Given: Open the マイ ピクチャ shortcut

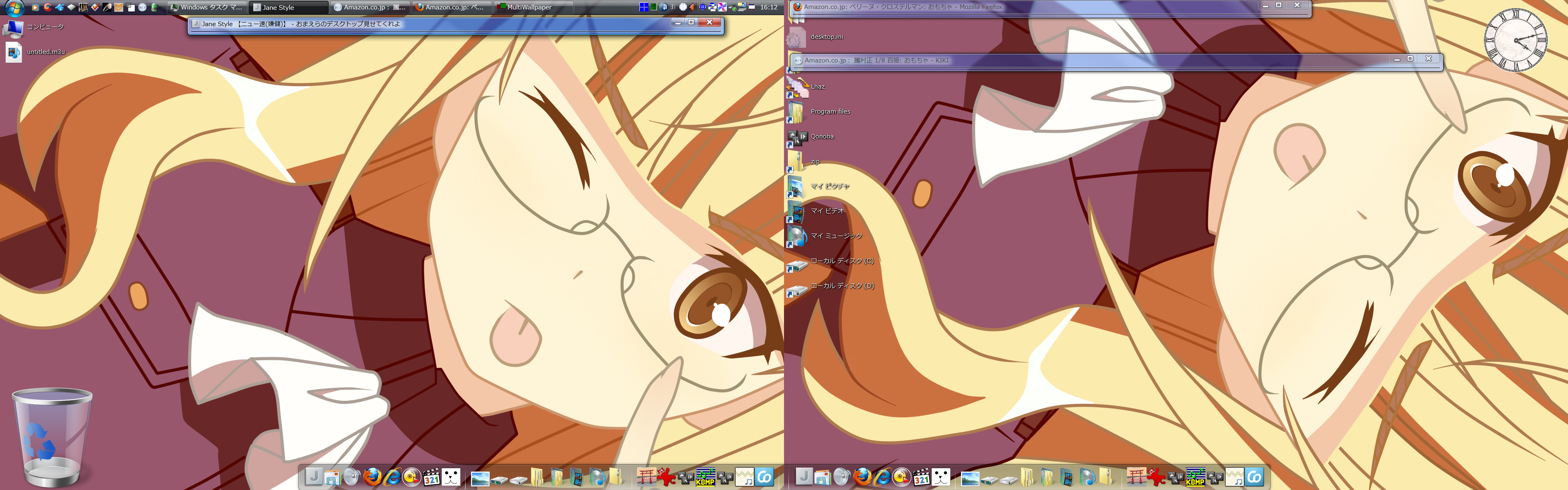Looking at the screenshot, I should click(x=818, y=186).
